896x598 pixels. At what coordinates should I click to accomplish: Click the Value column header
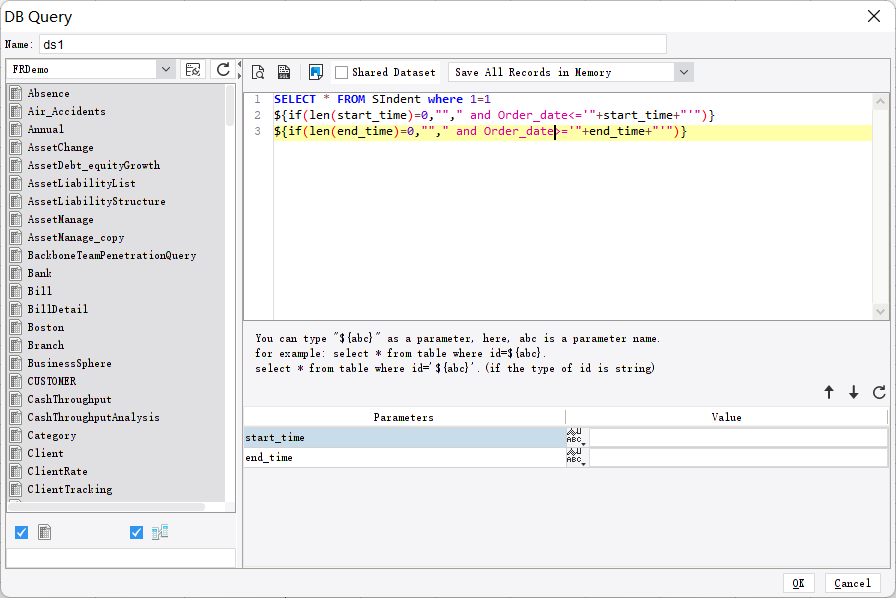pos(726,417)
